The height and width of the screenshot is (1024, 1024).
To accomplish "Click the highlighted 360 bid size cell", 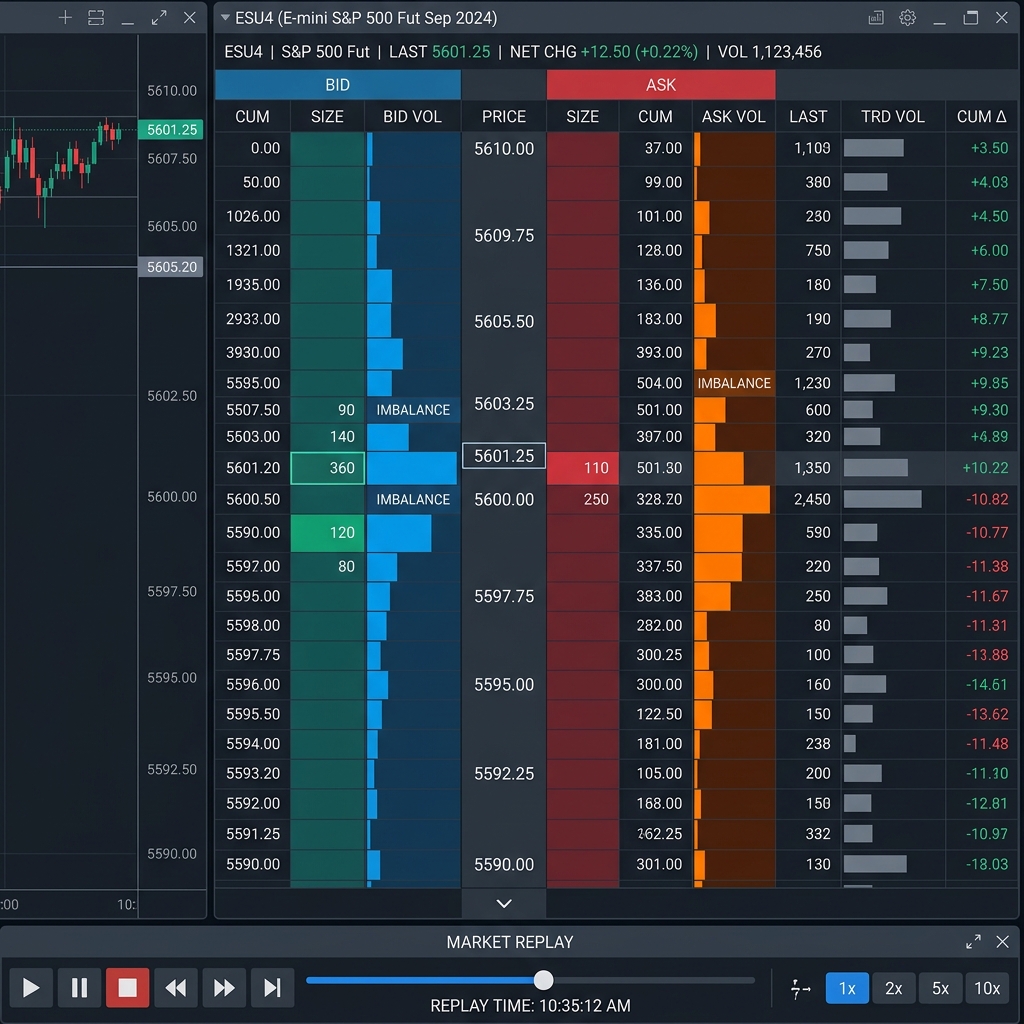I will 327,468.
